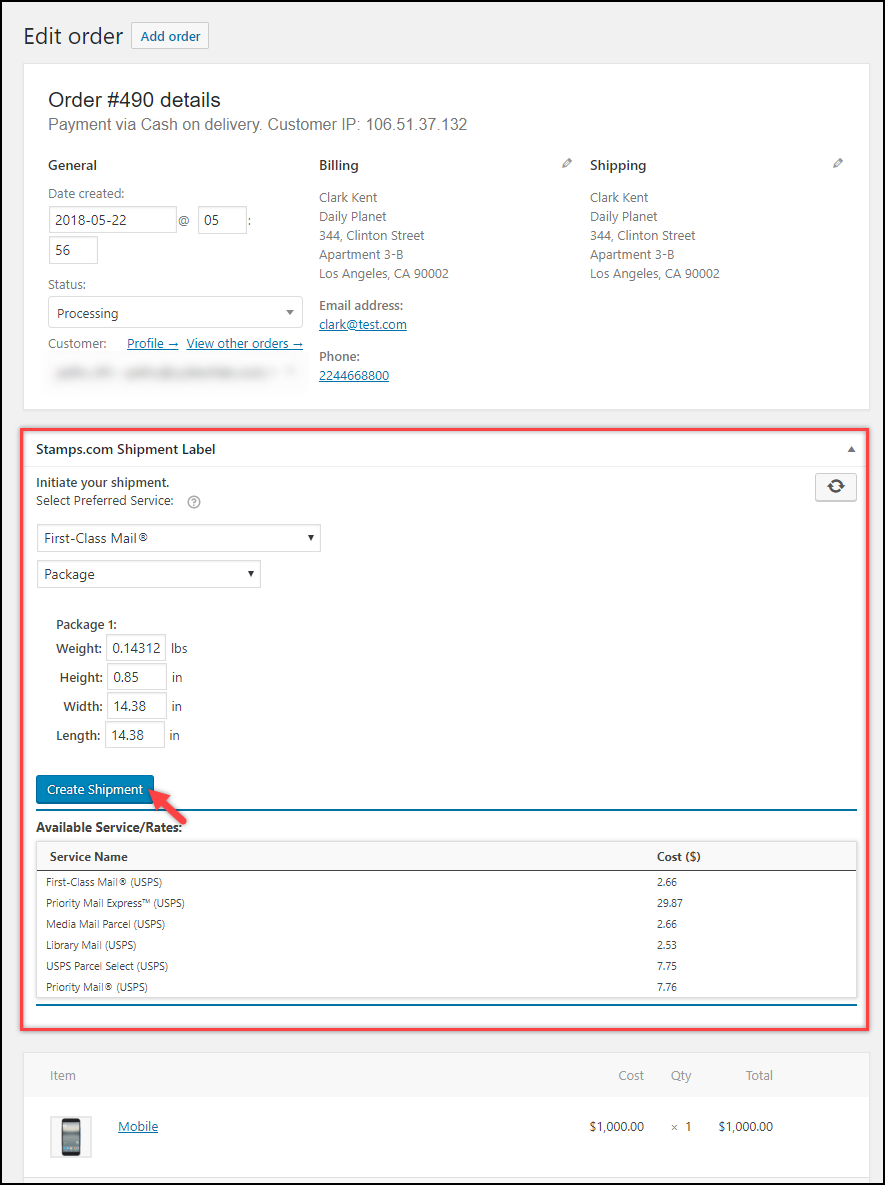Viewport: 885px width, 1185px height.
Task: Open the order Status dropdown showing Processing
Action: pos(175,313)
